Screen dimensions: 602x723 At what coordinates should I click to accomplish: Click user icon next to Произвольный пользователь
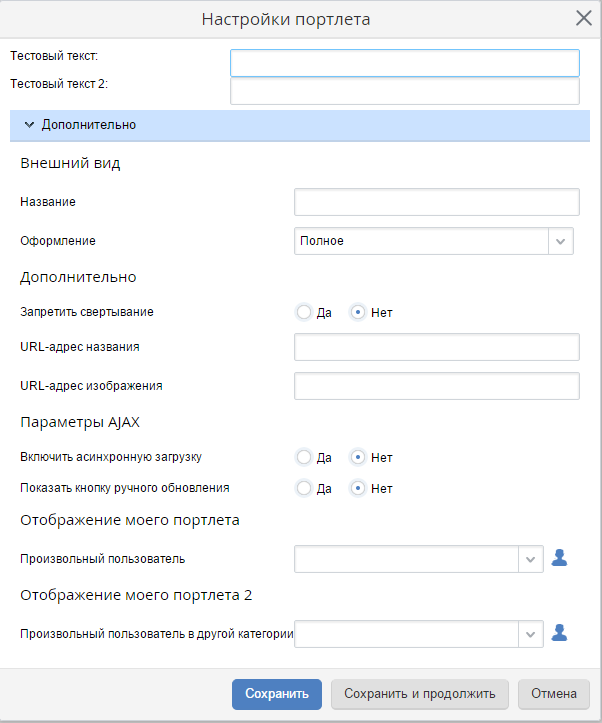pos(560,559)
